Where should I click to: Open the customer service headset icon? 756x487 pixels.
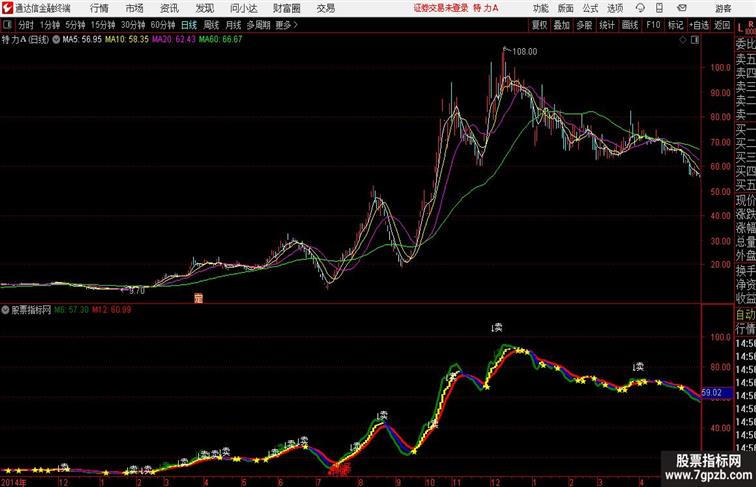tap(640, 8)
